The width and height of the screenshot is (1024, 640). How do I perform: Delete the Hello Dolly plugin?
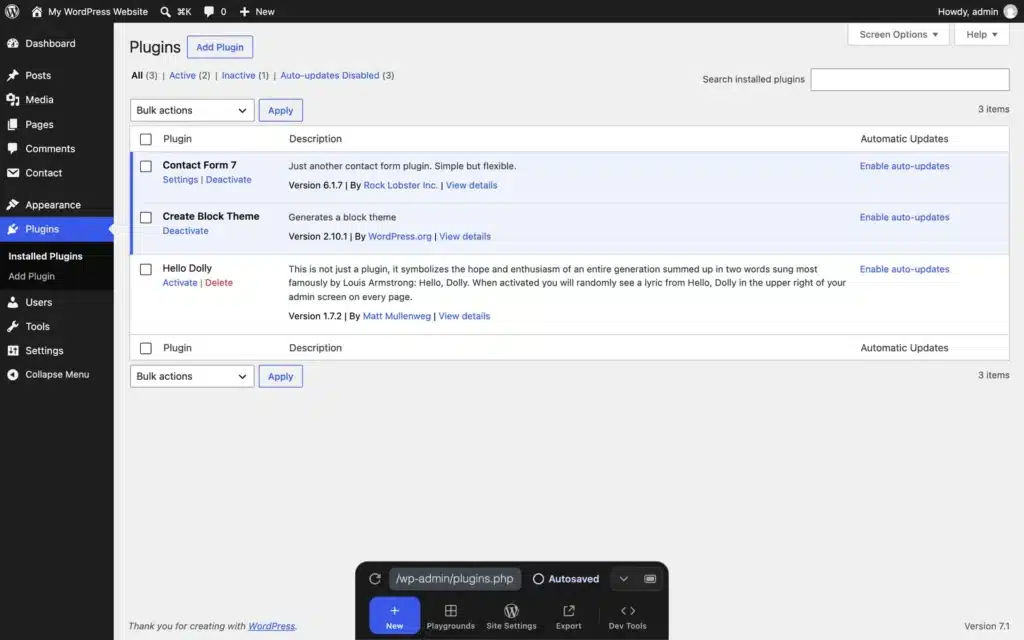(x=219, y=283)
